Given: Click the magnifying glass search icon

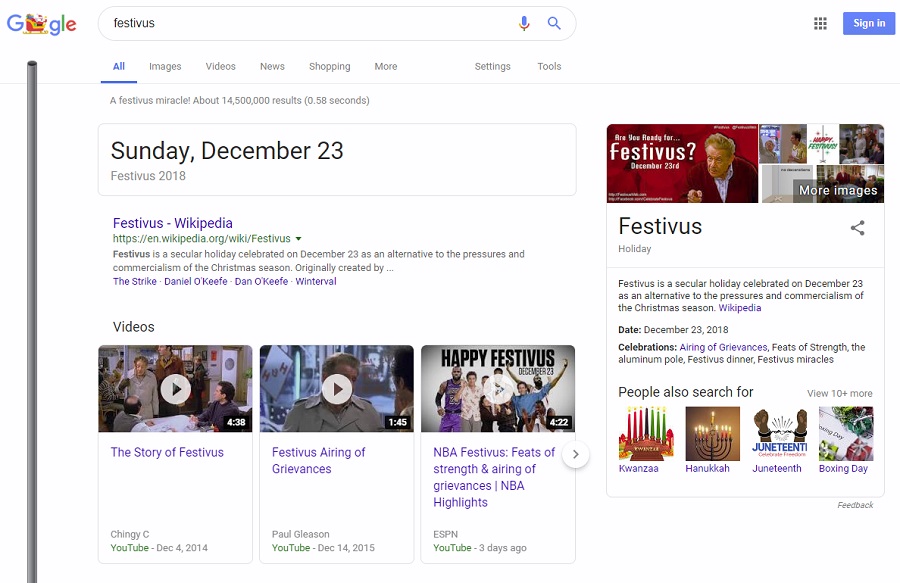Looking at the screenshot, I should point(554,23).
